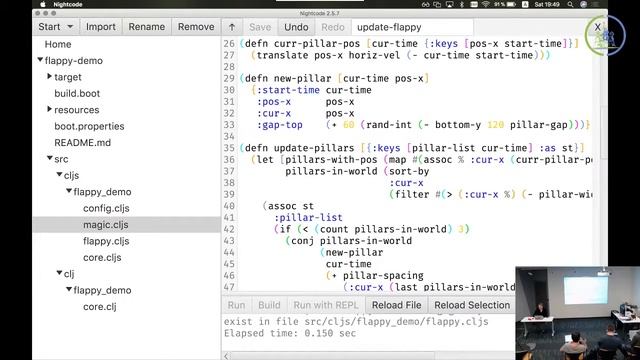Collapse flappy_demo folder under clj
The width and height of the screenshot is (640, 360).
click(69, 289)
